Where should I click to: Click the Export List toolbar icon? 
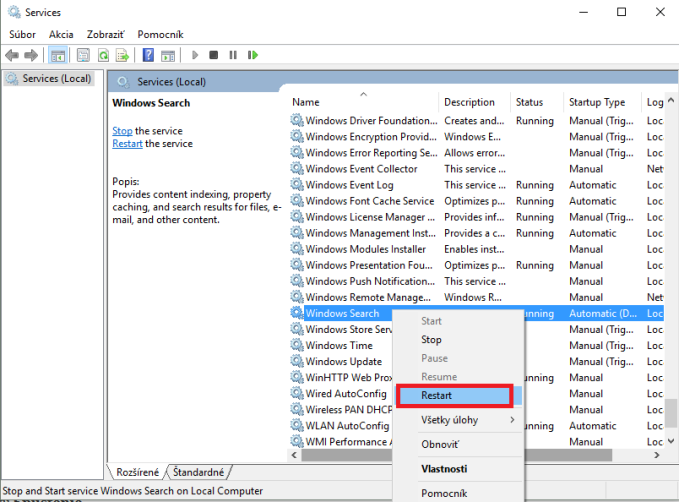123,55
